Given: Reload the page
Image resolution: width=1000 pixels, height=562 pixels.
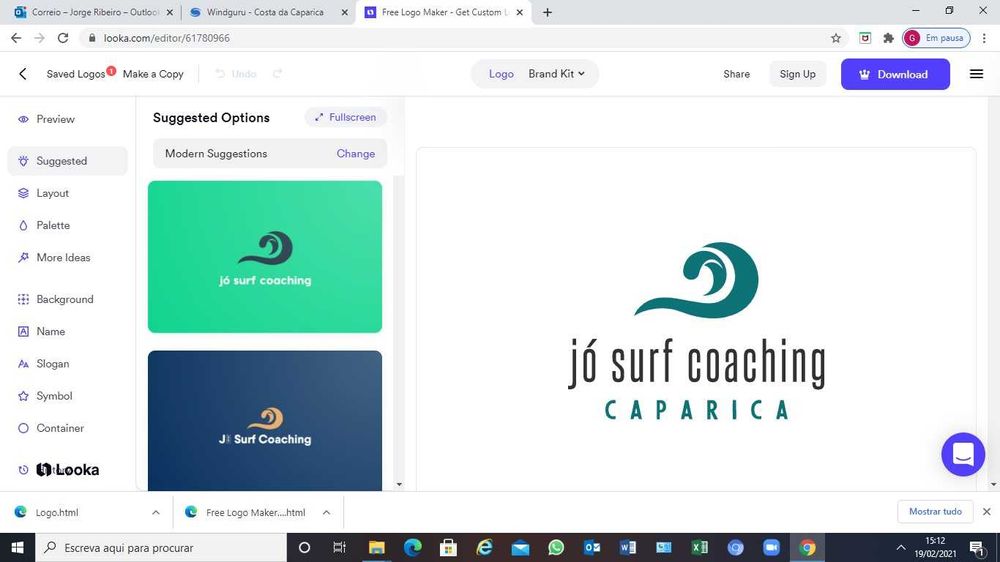Looking at the screenshot, I should 62,38.
